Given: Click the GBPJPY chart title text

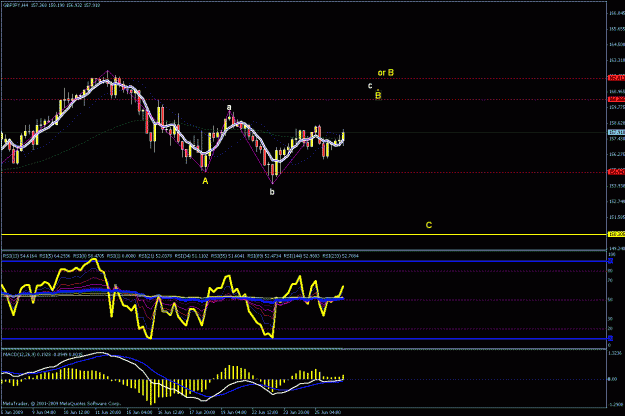Looking at the screenshot, I should pos(52,5).
